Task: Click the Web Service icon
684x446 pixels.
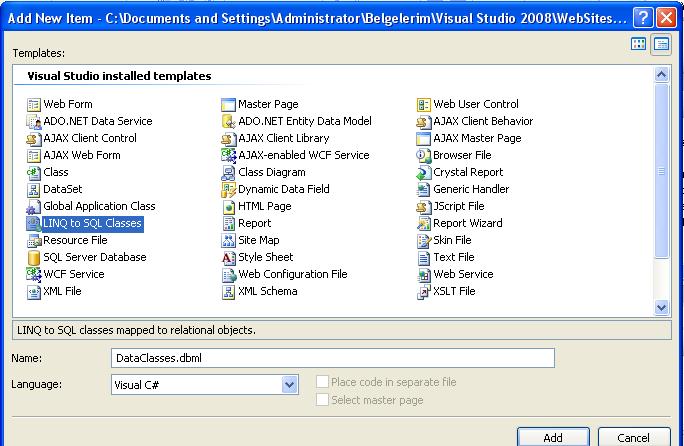Action: (x=424, y=275)
